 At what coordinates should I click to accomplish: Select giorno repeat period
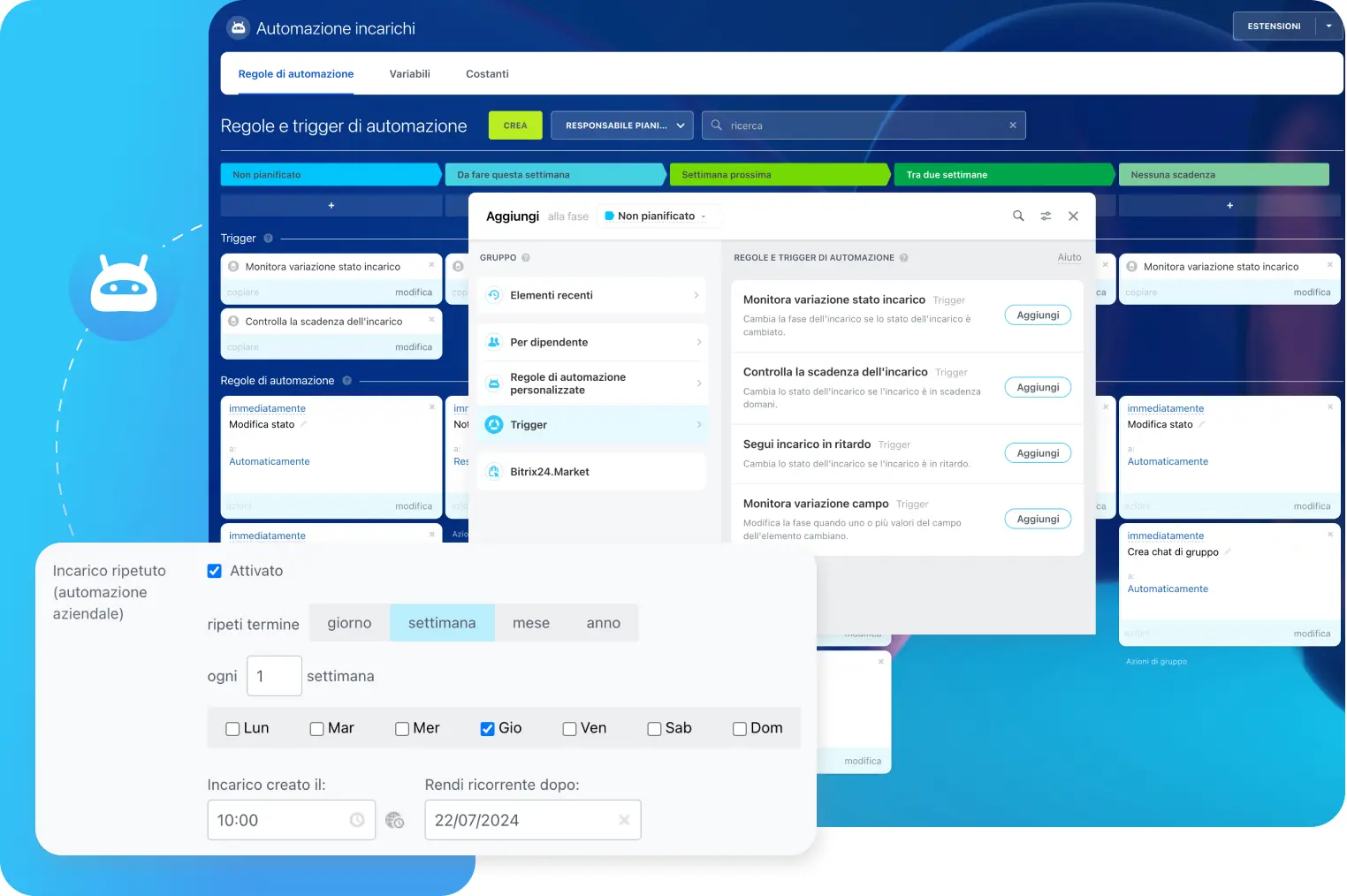point(350,623)
